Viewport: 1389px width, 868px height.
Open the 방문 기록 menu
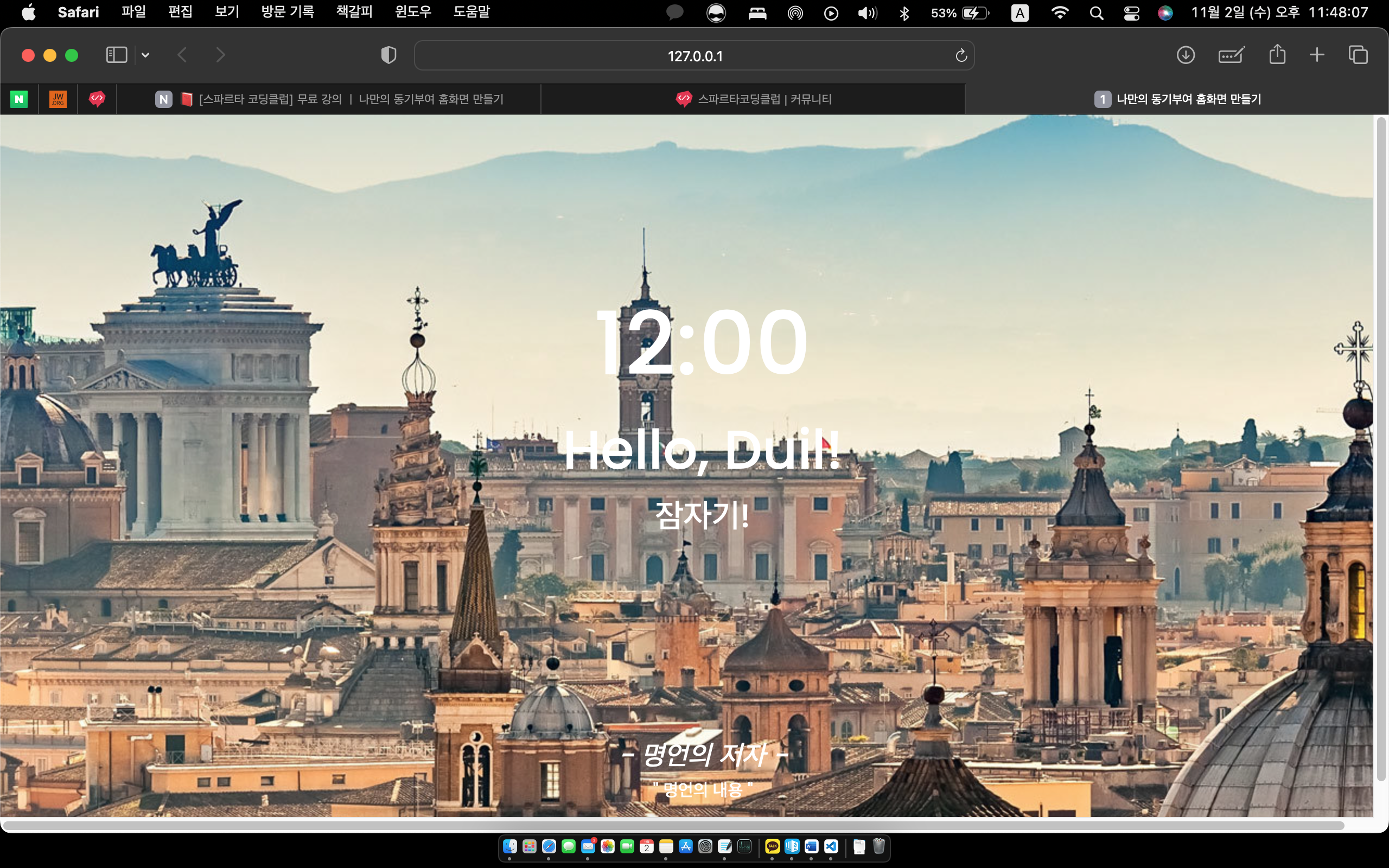(x=288, y=12)
